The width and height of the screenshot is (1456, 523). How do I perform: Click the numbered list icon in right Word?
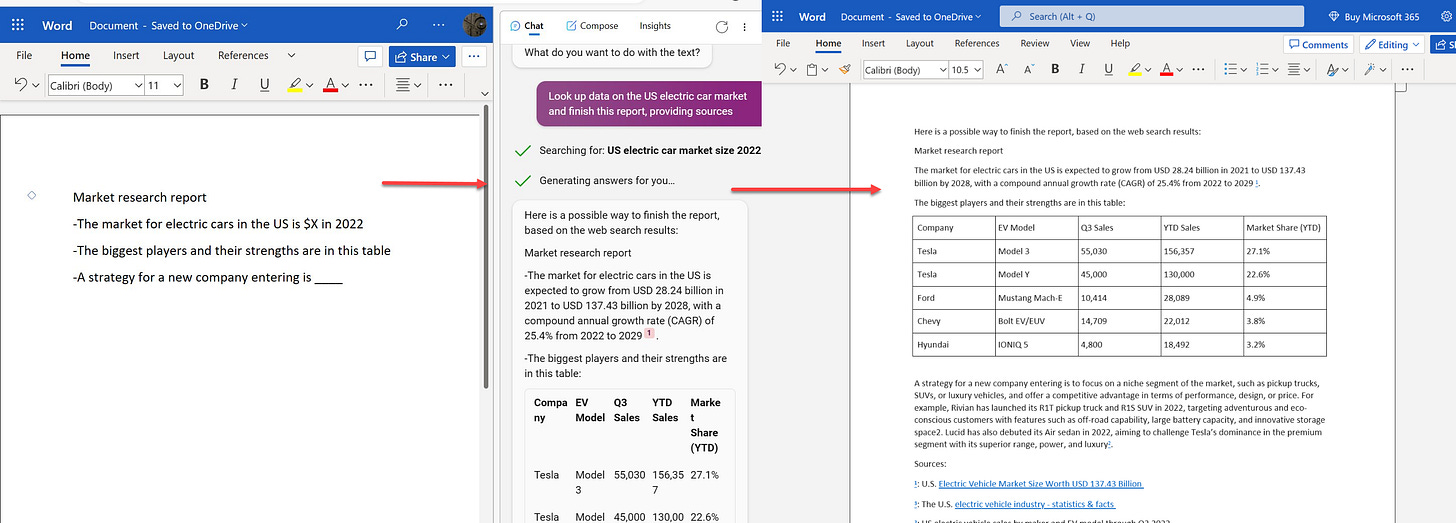(1262, 69)
